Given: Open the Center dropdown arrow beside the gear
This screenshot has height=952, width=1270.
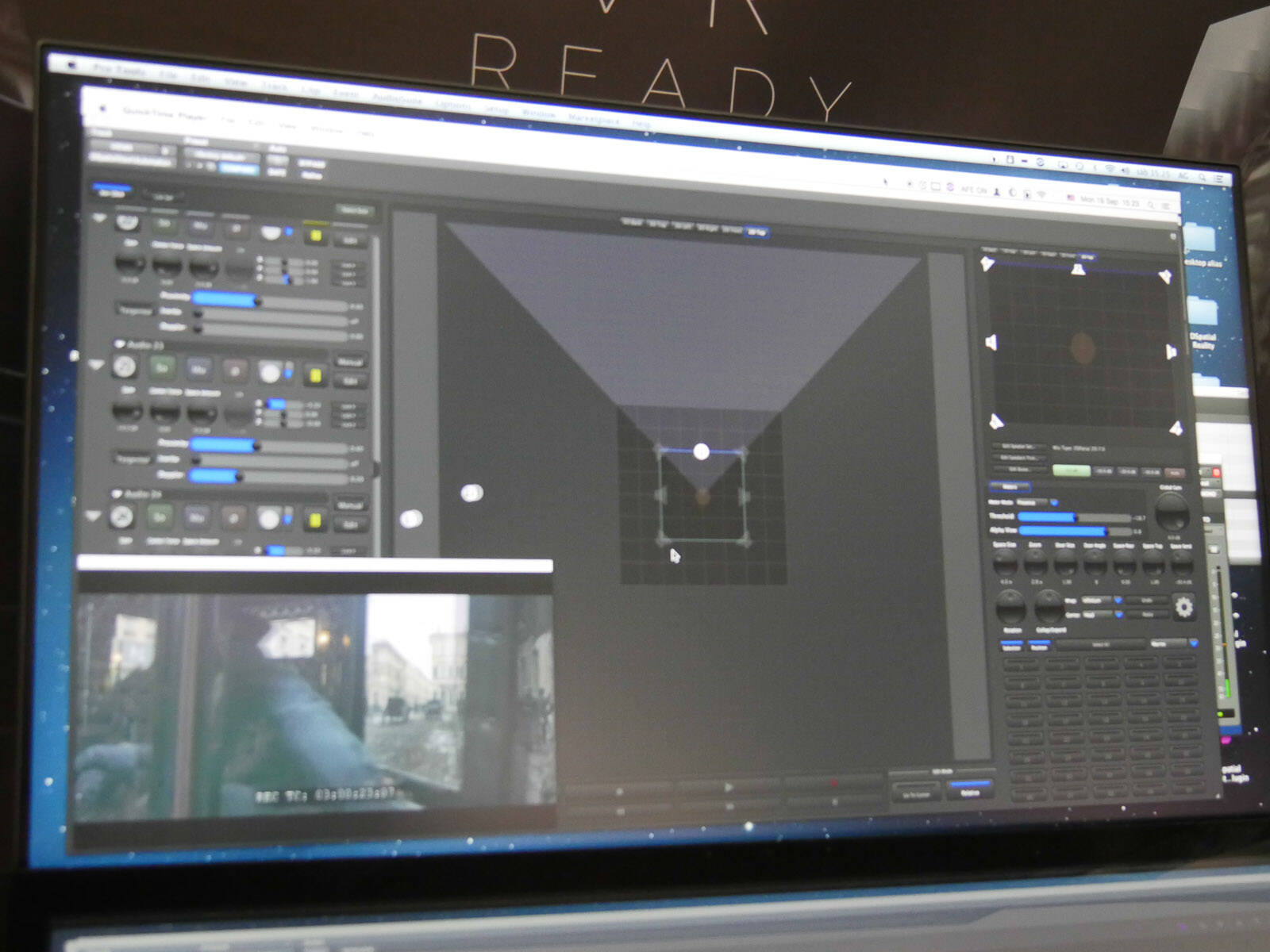Looking at the screenshot, I should (1118, 614).
